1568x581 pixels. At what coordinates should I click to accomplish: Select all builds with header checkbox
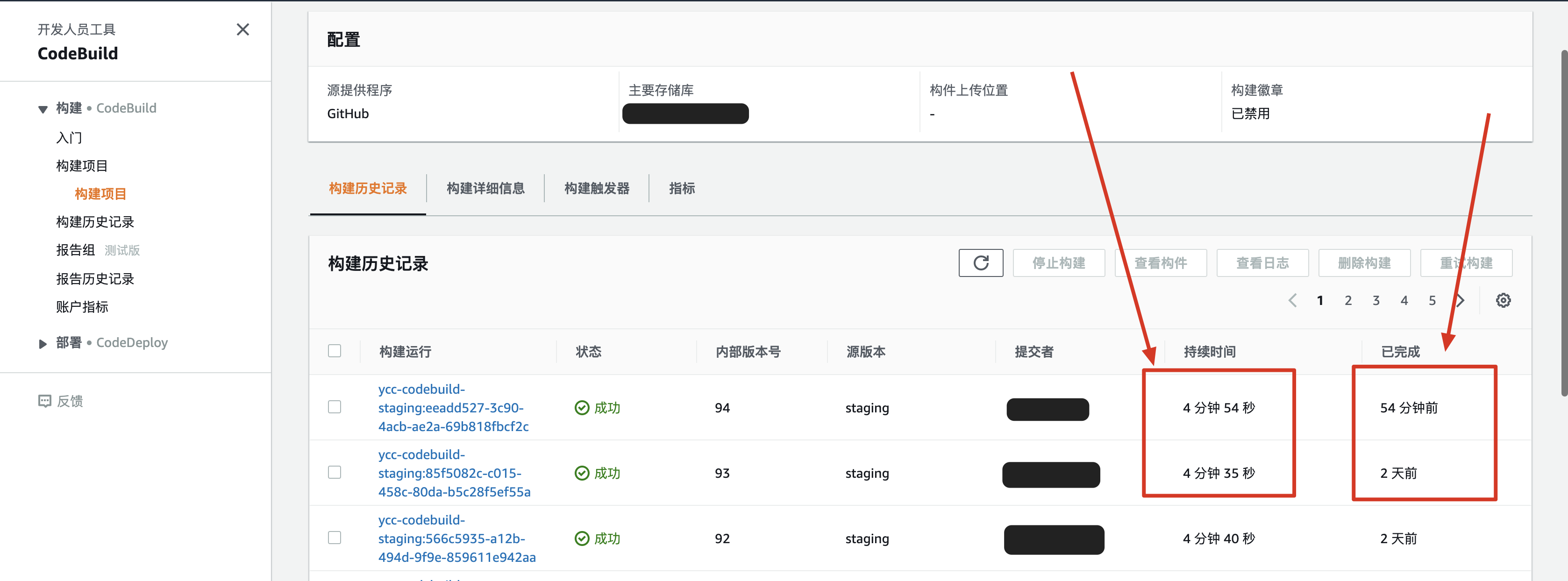point(334,351)
